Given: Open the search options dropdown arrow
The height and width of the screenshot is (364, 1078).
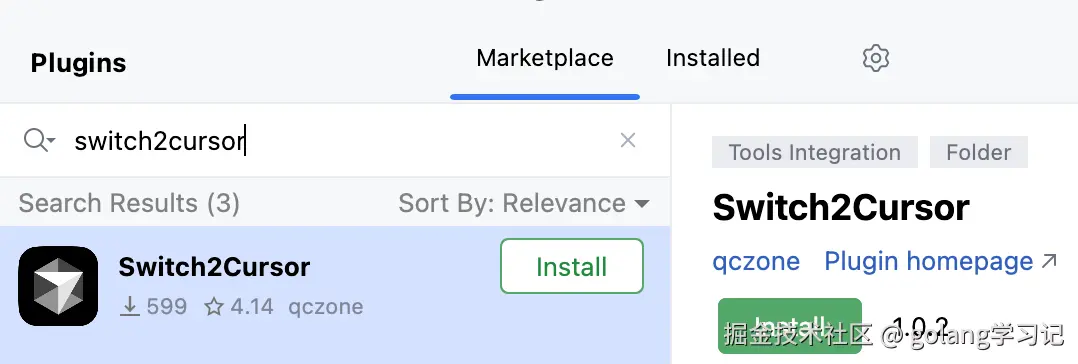Looking at the screenshot, I should 52,142.
